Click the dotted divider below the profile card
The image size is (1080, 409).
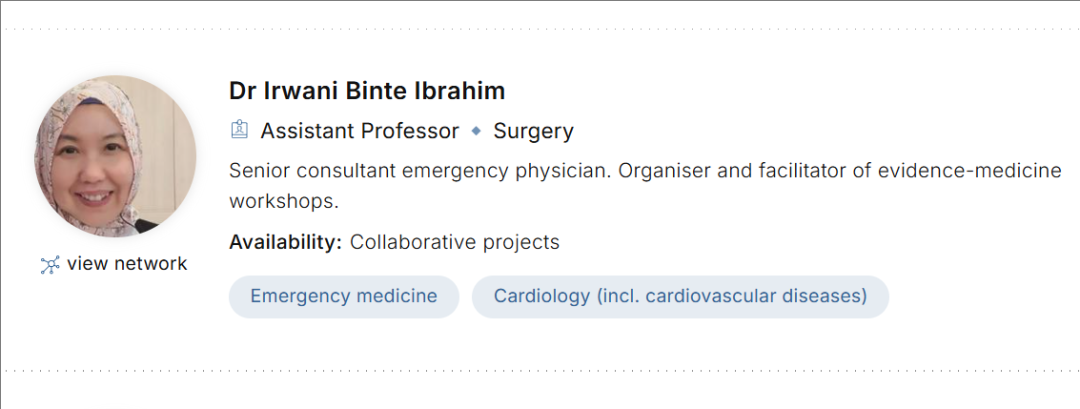[540, 371]
